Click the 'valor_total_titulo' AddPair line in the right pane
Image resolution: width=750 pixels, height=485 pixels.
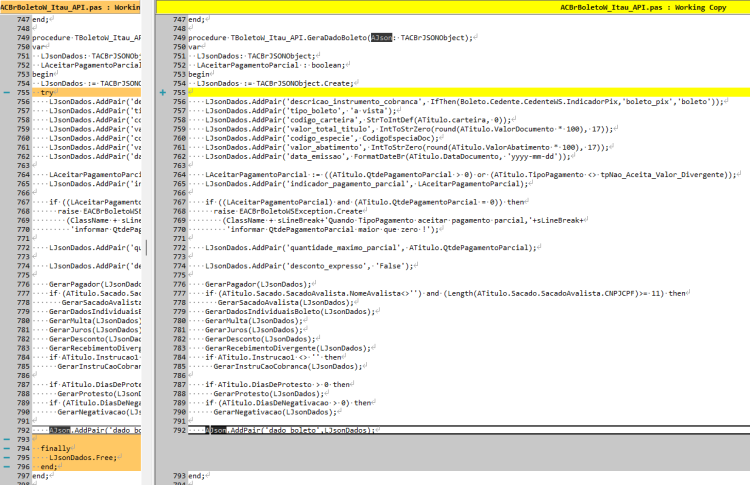[x=409, y=129]
